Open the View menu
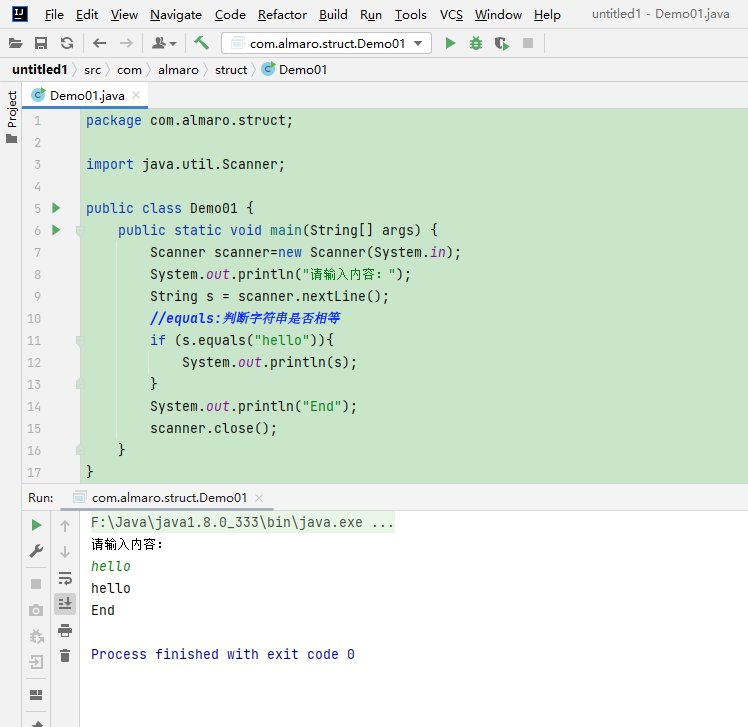The height and width of the screenshot is (727, 748). tap(124, 15)
